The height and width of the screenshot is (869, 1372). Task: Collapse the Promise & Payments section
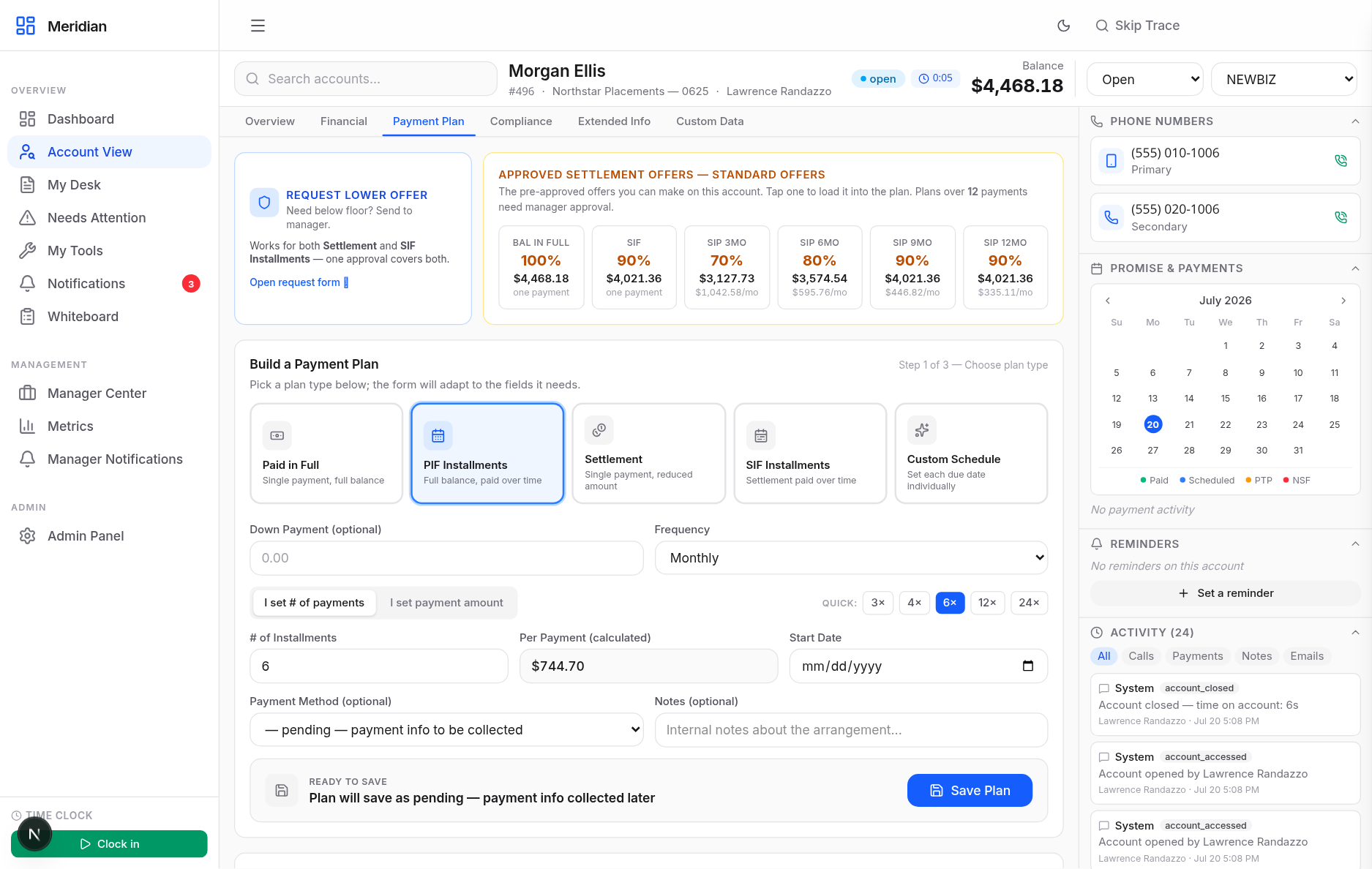coord(1355,268)
